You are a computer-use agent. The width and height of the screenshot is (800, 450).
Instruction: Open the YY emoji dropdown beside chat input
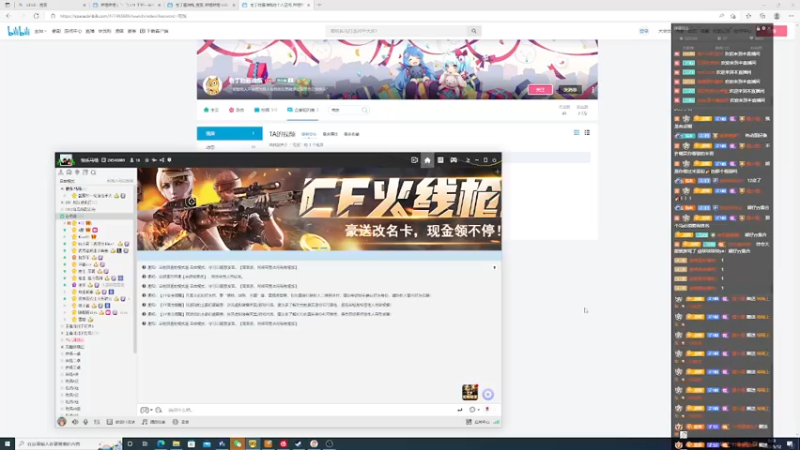point(146,410)
